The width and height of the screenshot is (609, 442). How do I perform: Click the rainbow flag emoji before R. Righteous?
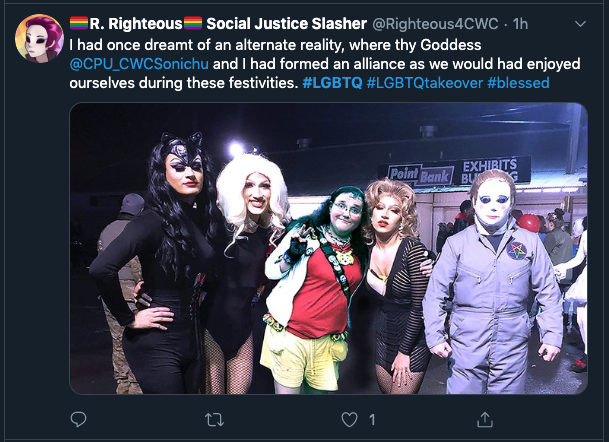(x=79, y=23)
